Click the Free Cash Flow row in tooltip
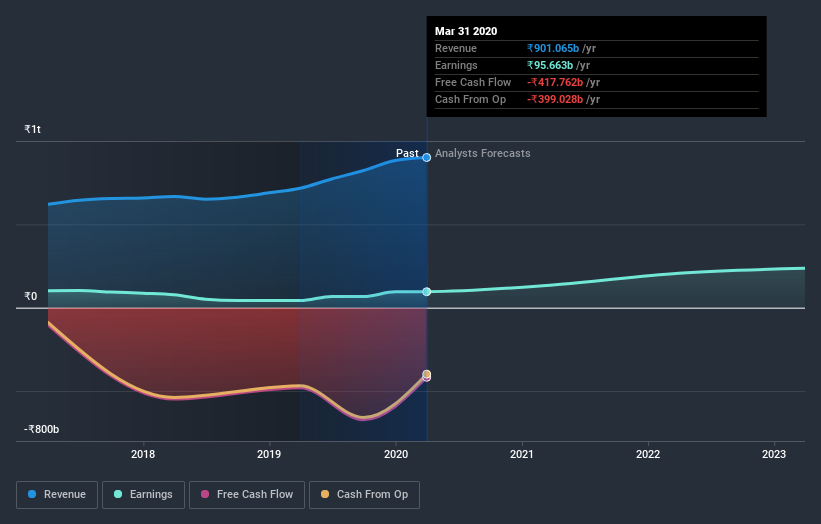This screenshot has height=524, width=821. pyautogui.click(x=473, y=83)
